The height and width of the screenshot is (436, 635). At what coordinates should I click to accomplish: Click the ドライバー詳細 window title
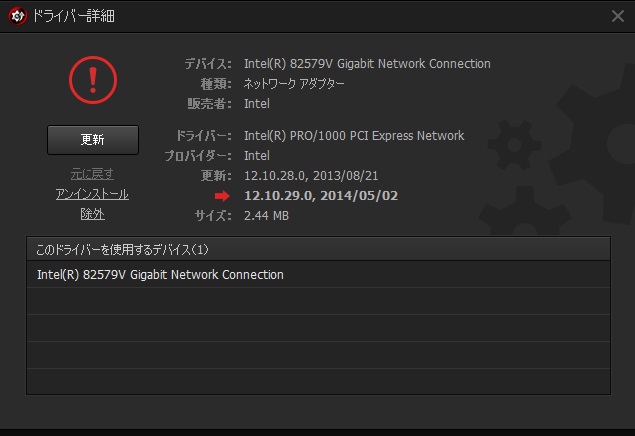74,16
